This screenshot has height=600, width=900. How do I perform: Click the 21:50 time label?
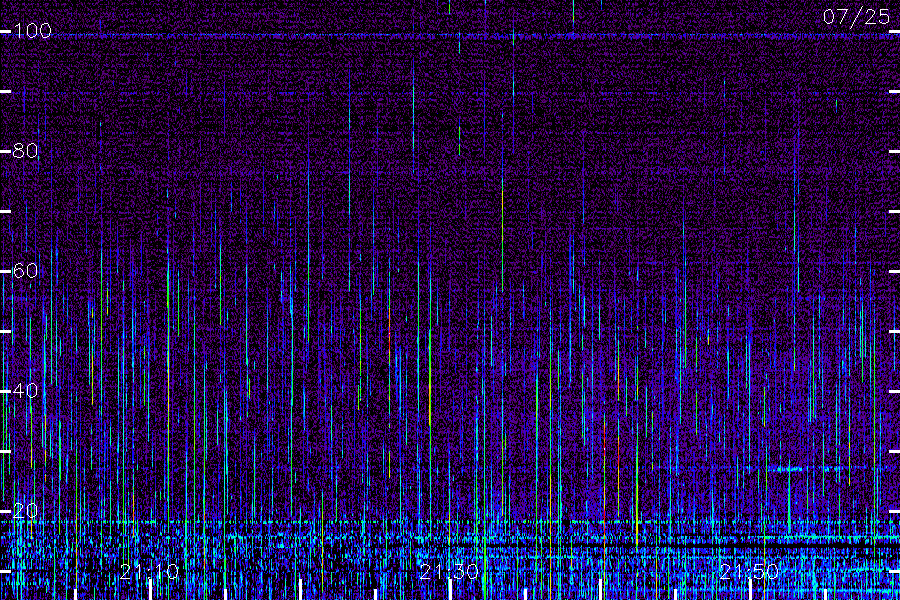point(749,571)
